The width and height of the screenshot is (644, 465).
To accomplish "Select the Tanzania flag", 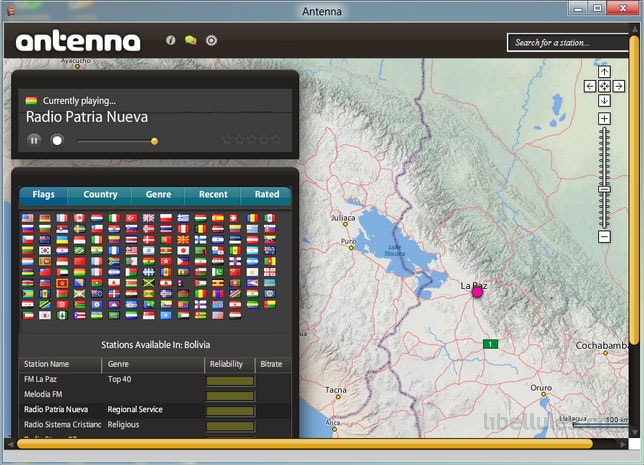I will (x=45, y=304).
